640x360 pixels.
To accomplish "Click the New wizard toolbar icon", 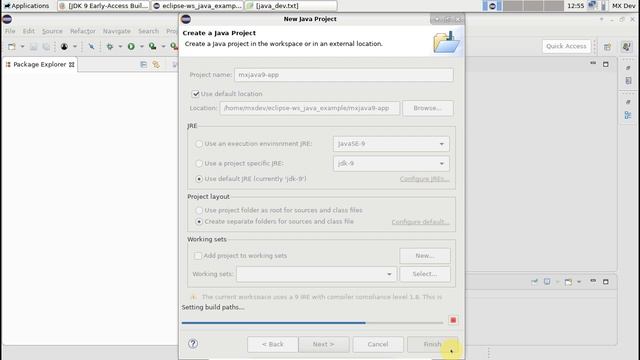I will pyautogui.click(x=12, y=47).
